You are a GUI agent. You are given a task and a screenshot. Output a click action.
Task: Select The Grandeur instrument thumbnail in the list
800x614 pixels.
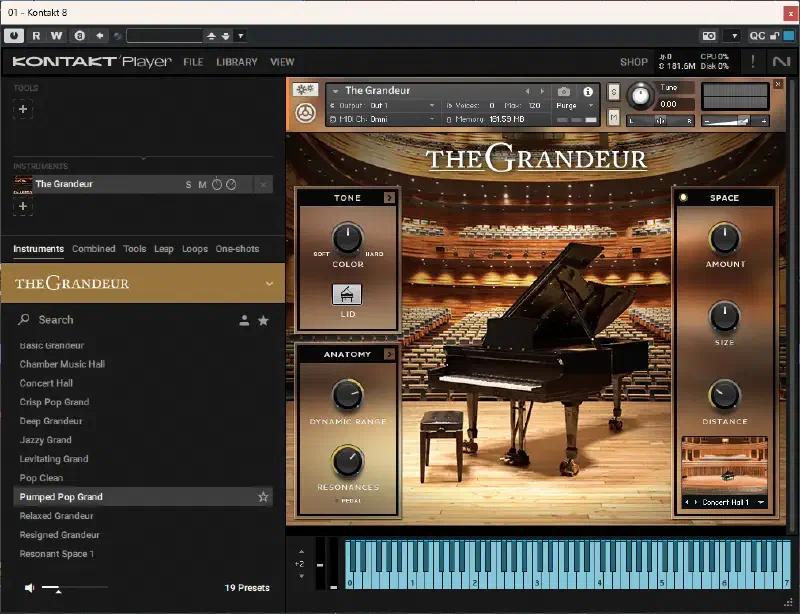[23, 184]
